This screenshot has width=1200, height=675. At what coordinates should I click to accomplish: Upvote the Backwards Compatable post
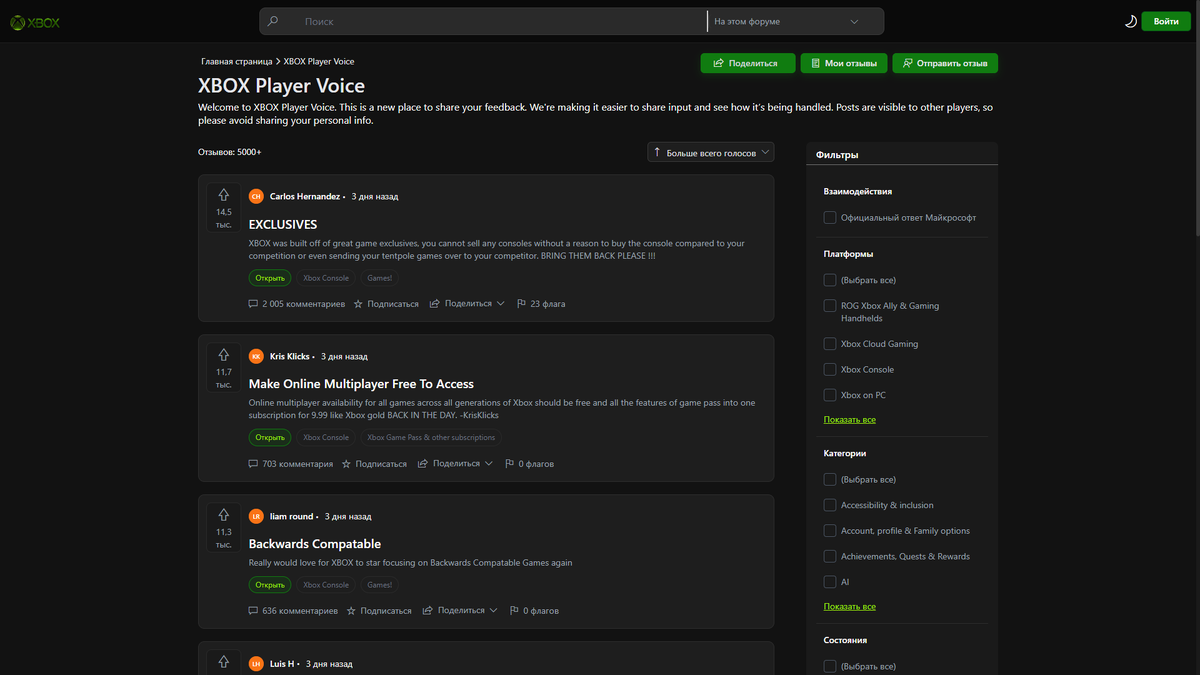224,516
